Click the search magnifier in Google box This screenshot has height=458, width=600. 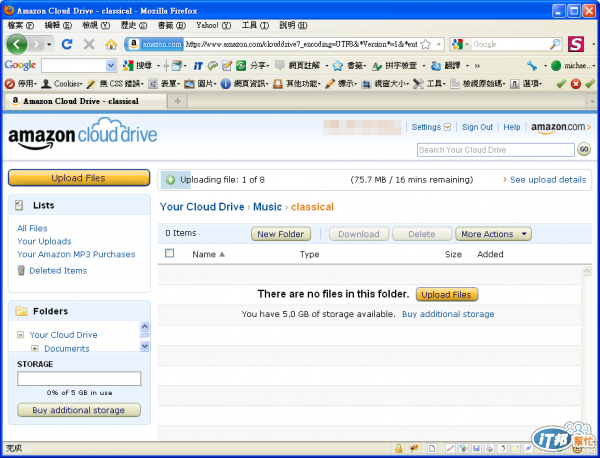[554, 44]
